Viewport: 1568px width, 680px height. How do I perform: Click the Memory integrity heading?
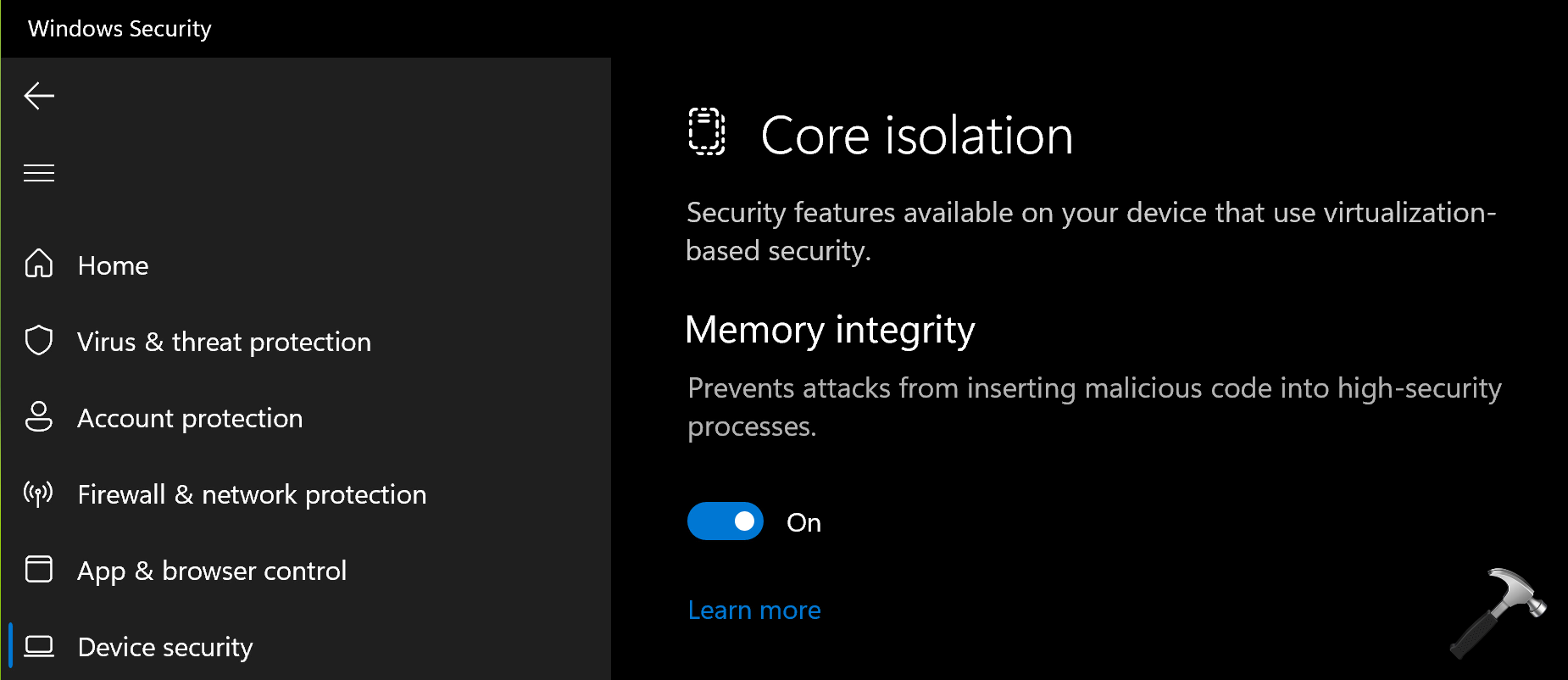point(830,330)
